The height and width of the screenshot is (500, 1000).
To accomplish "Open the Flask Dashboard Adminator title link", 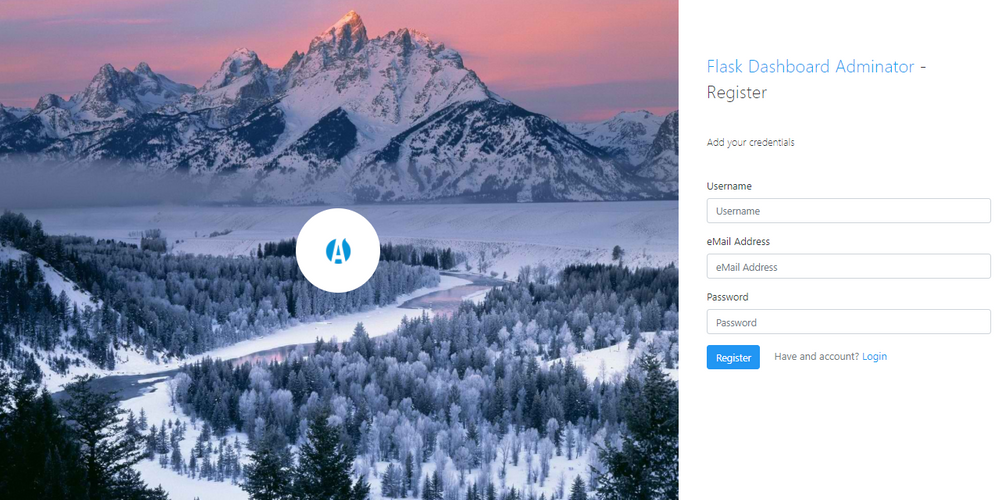I will (x=810, y=66).
